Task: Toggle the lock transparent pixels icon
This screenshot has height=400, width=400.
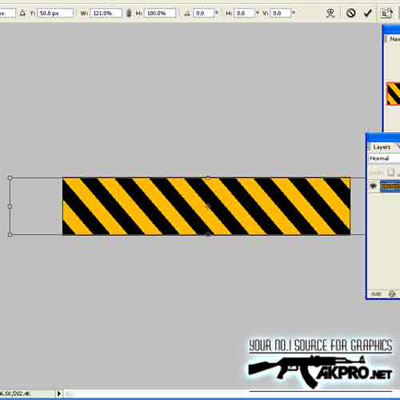Action: pyautogui.click(x=390, y=173)
